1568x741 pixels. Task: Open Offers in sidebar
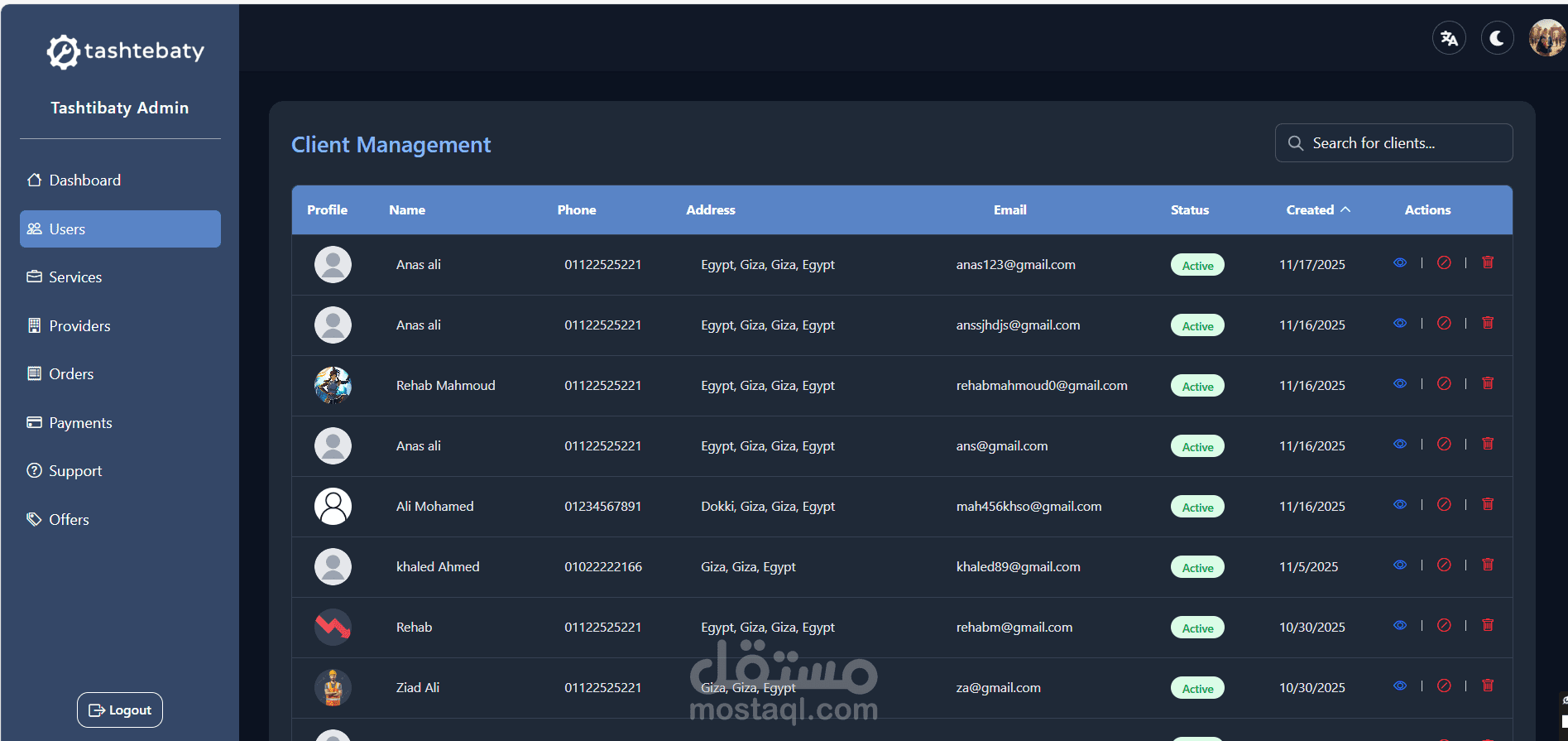pyautogui.click(x=120, y=519)
